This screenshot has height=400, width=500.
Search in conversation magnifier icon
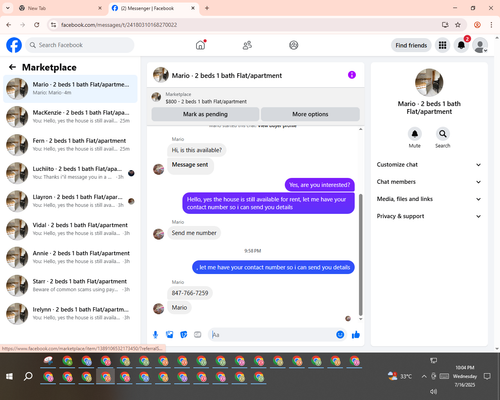click(x=443, y=134)
